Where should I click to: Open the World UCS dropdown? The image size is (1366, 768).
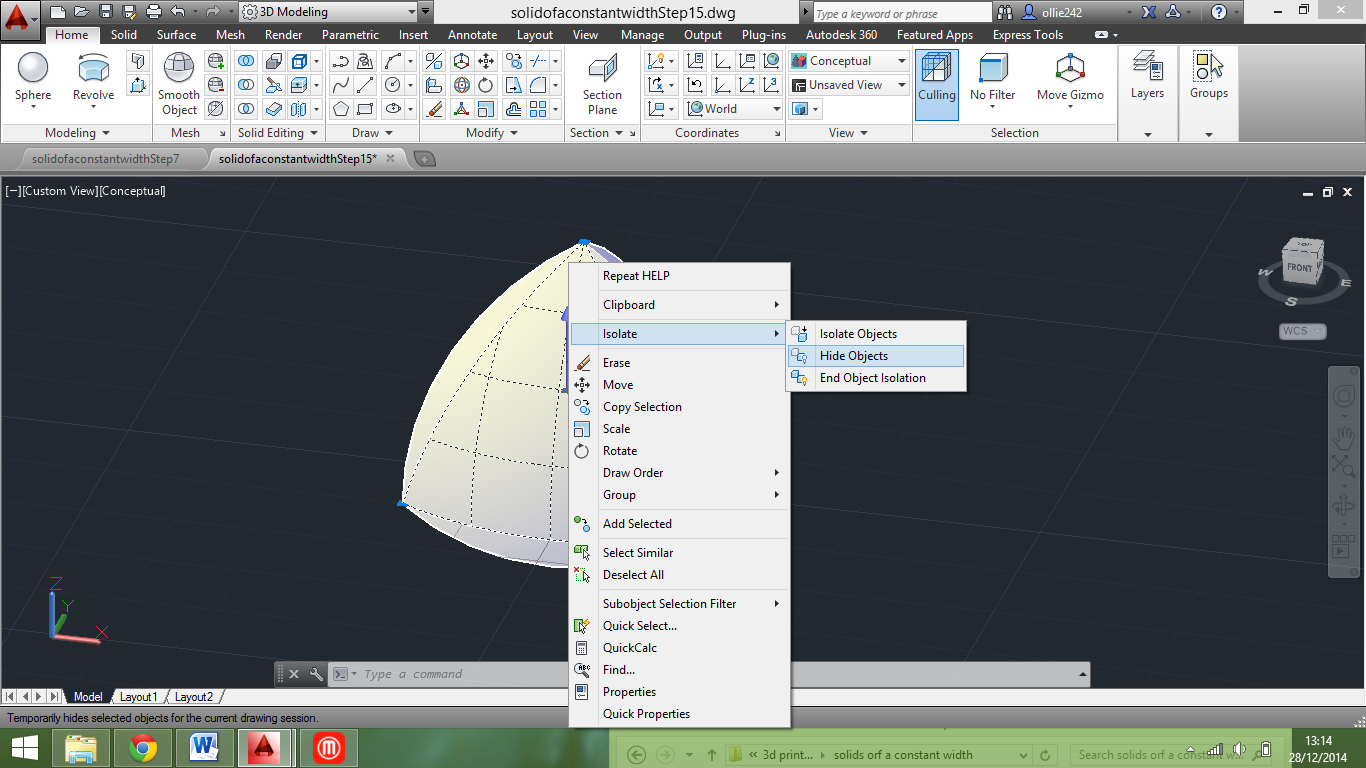[x=734, y=109]
